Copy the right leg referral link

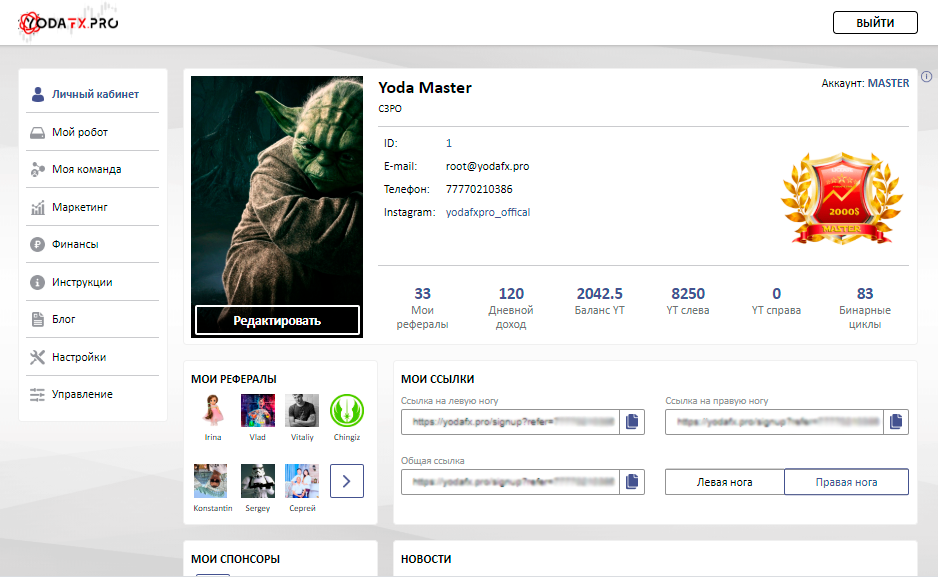896,422
